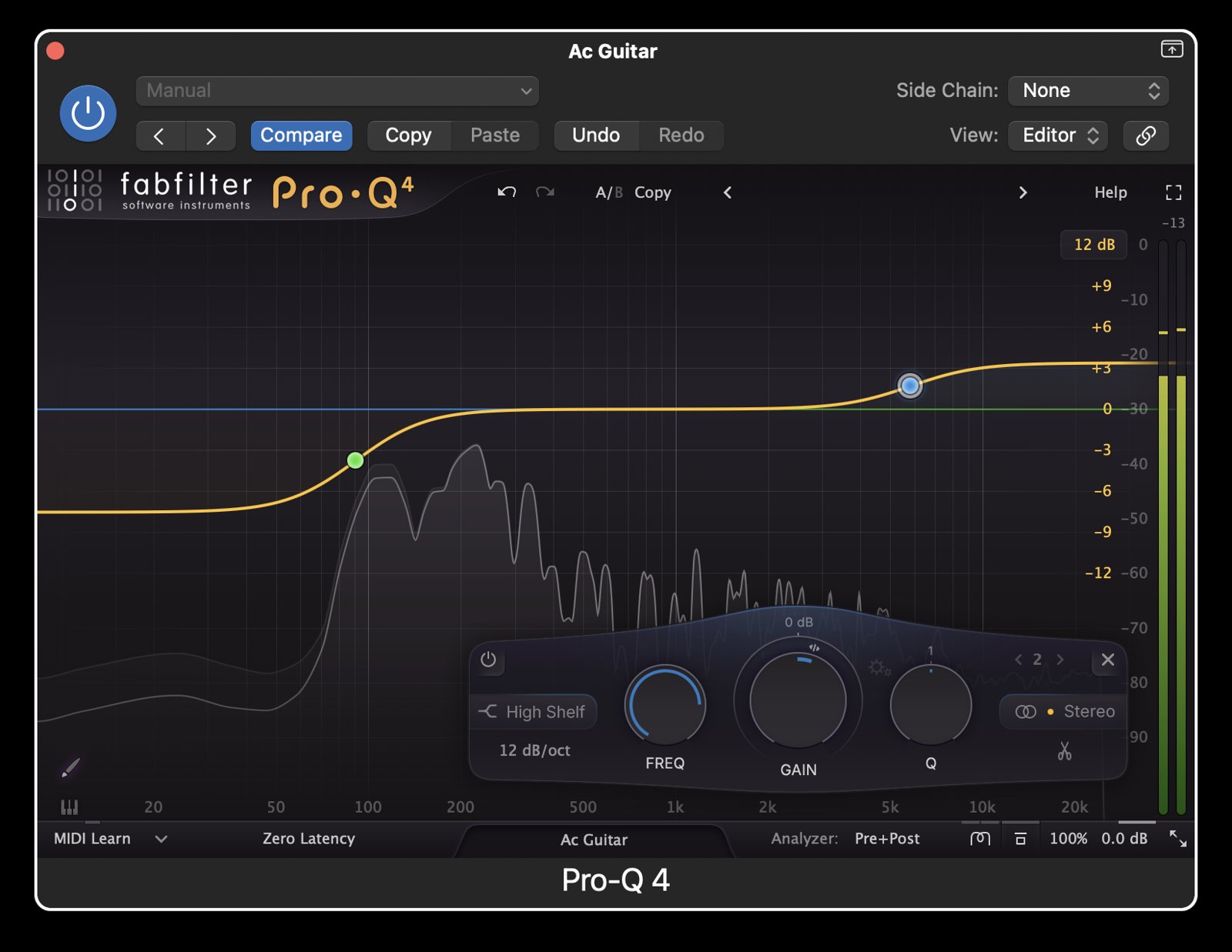Screen dimensions: 1232x952
Task: Open the Stereo placement selector
Action: 1063,712
